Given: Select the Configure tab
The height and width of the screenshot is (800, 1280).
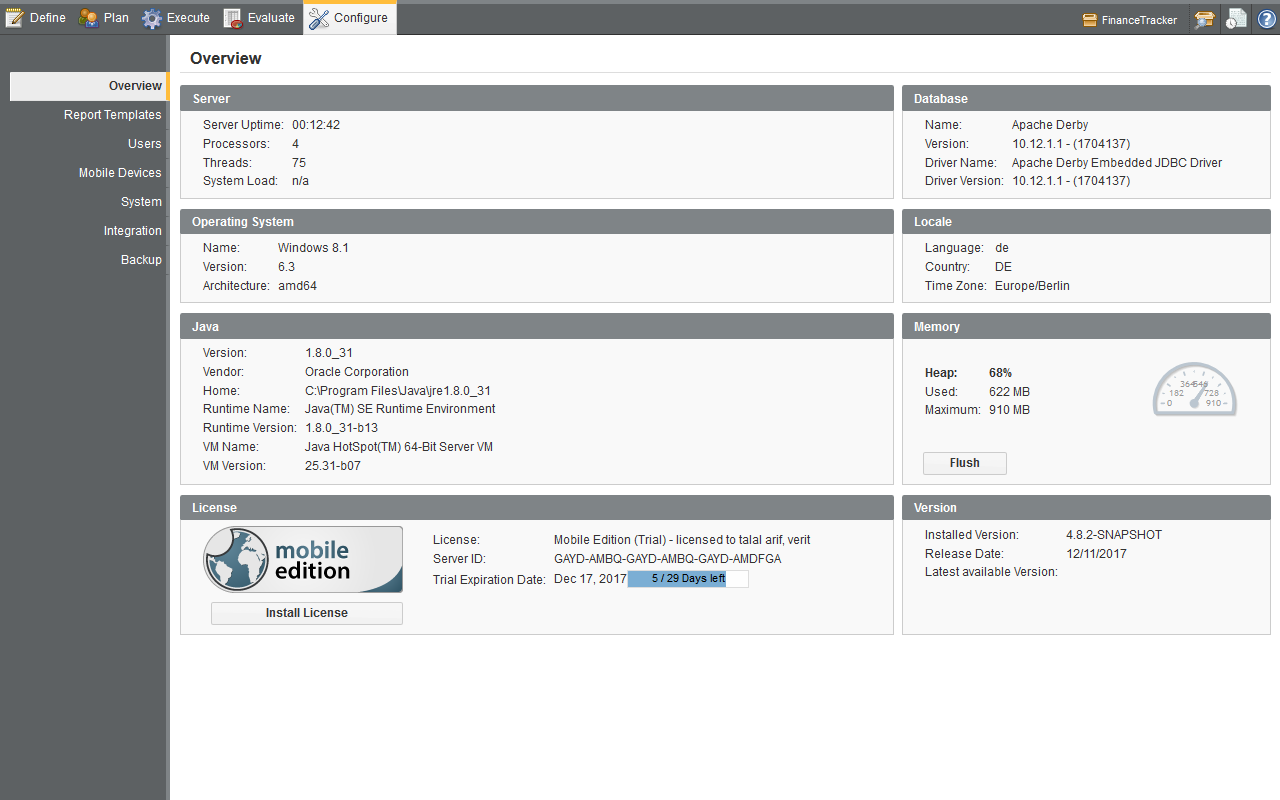Looking at the screenshot, I should [x=349, y=18].
